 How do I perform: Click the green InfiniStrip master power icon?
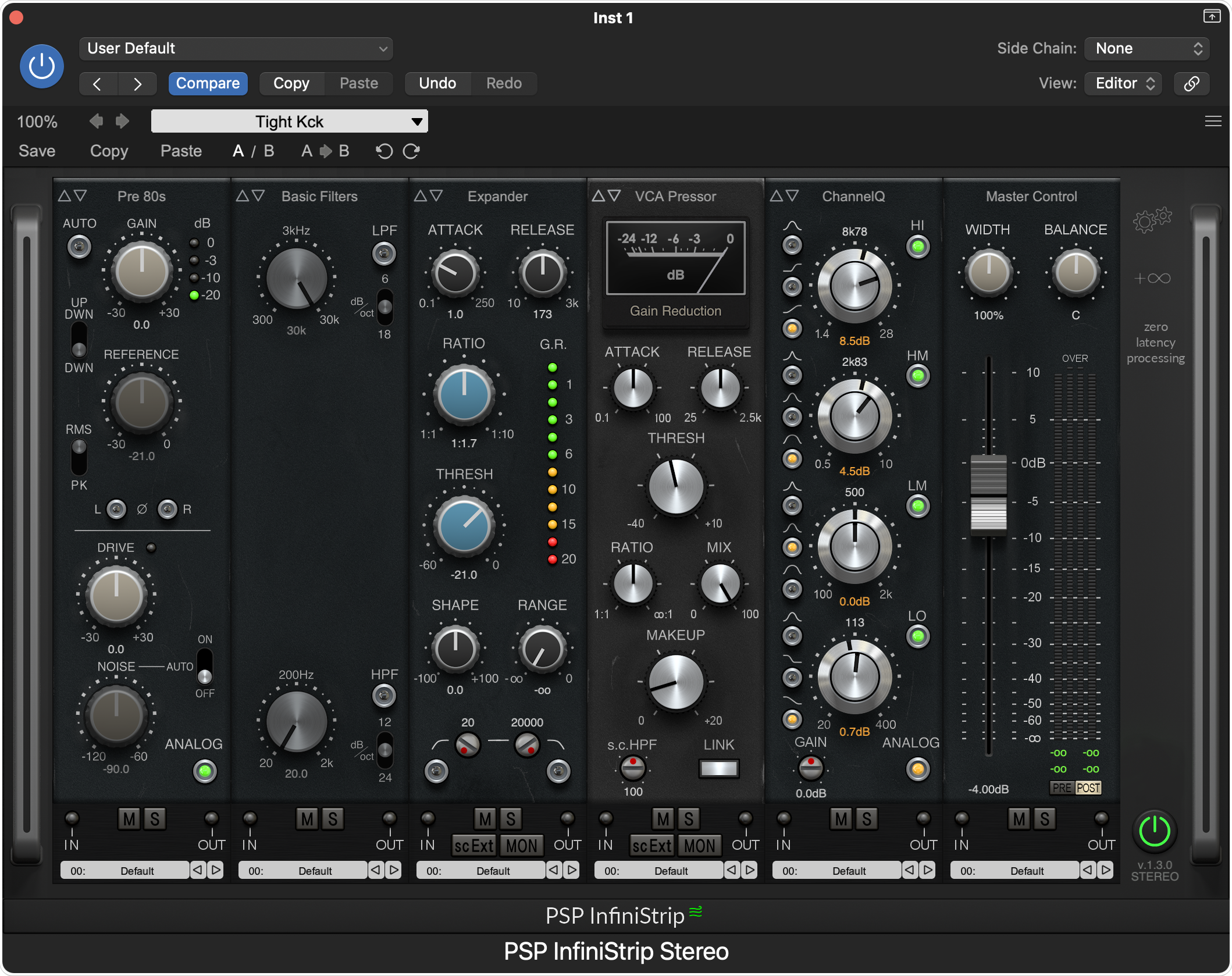(1154, 831)
